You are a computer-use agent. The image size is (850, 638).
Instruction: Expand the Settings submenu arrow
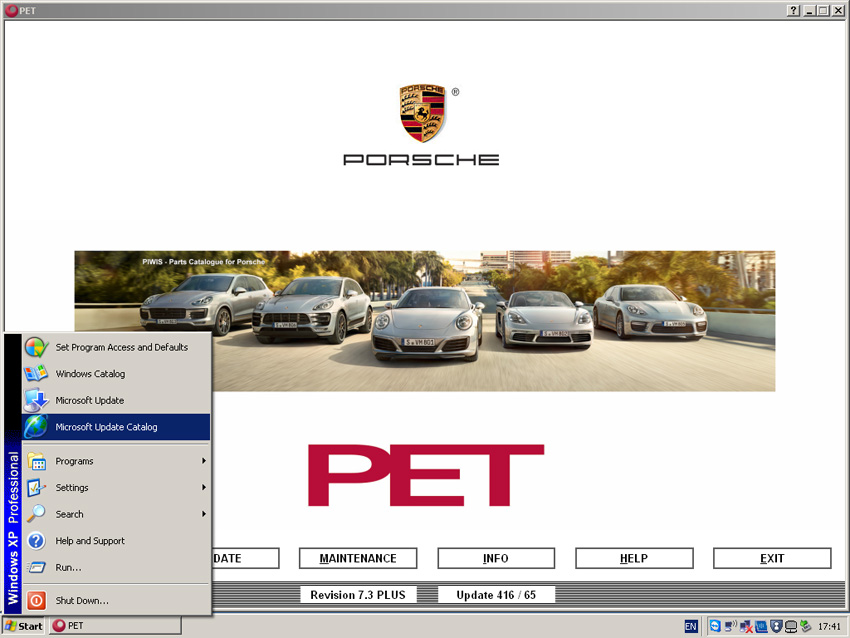click(x=204, y=487)
